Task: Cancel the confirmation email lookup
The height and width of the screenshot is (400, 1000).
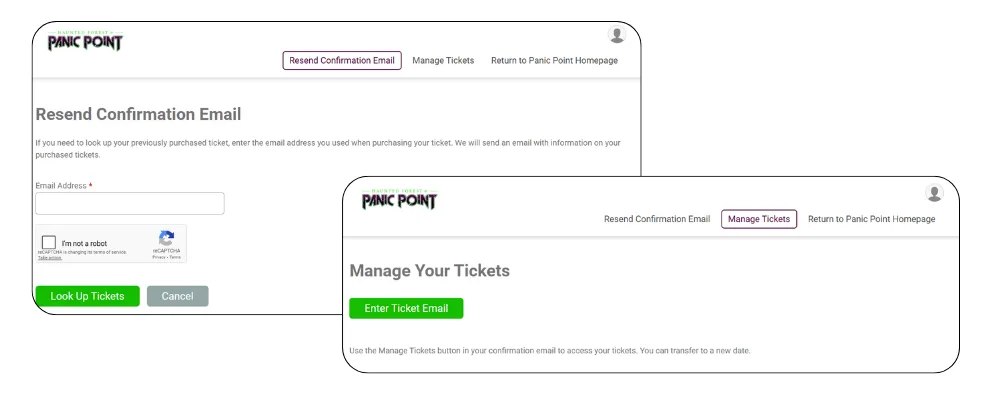Action: coord(177,296)
